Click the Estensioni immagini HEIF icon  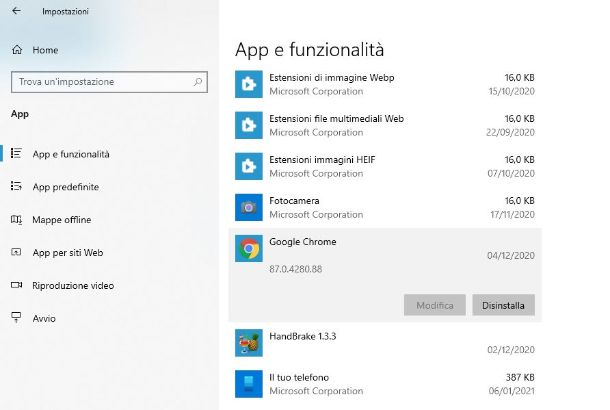(x=249, y=166)
